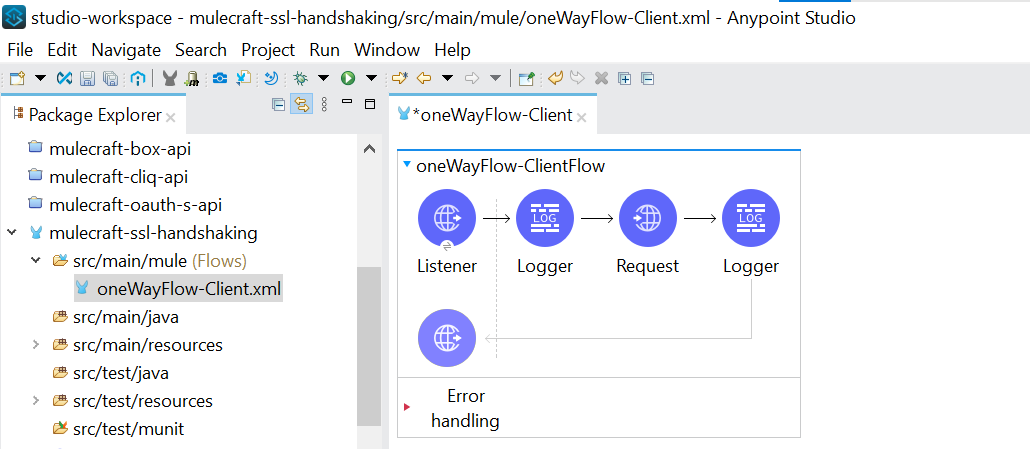Switch to the oneWayFlow-Client editor tab

tap(493, 115)
